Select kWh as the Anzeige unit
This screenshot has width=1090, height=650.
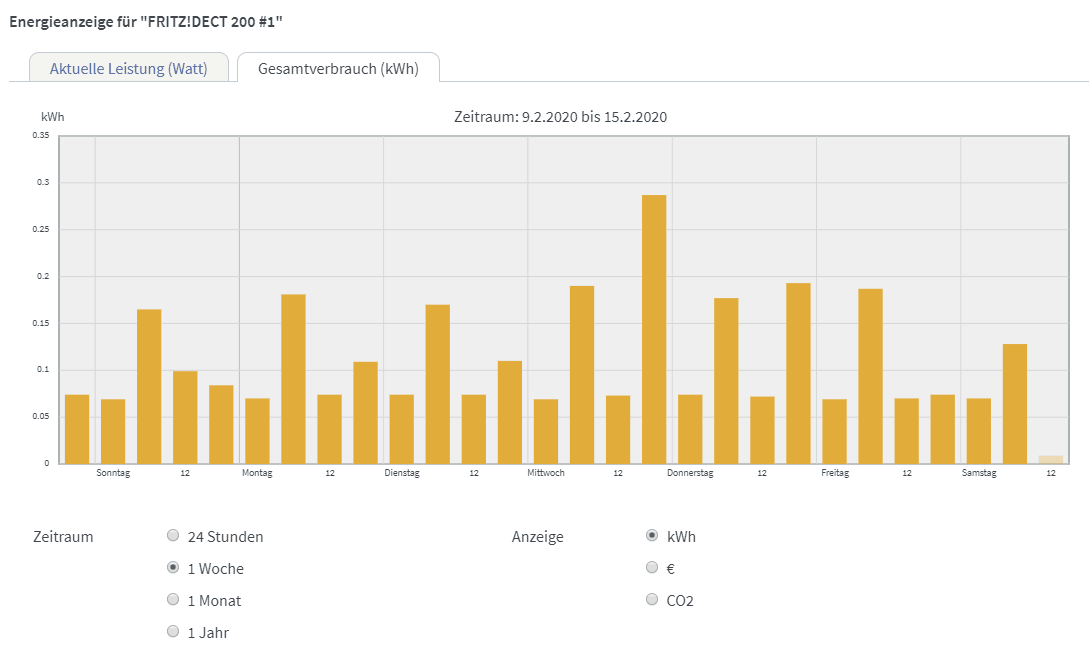pyautogui.click(x=652, y=536)
